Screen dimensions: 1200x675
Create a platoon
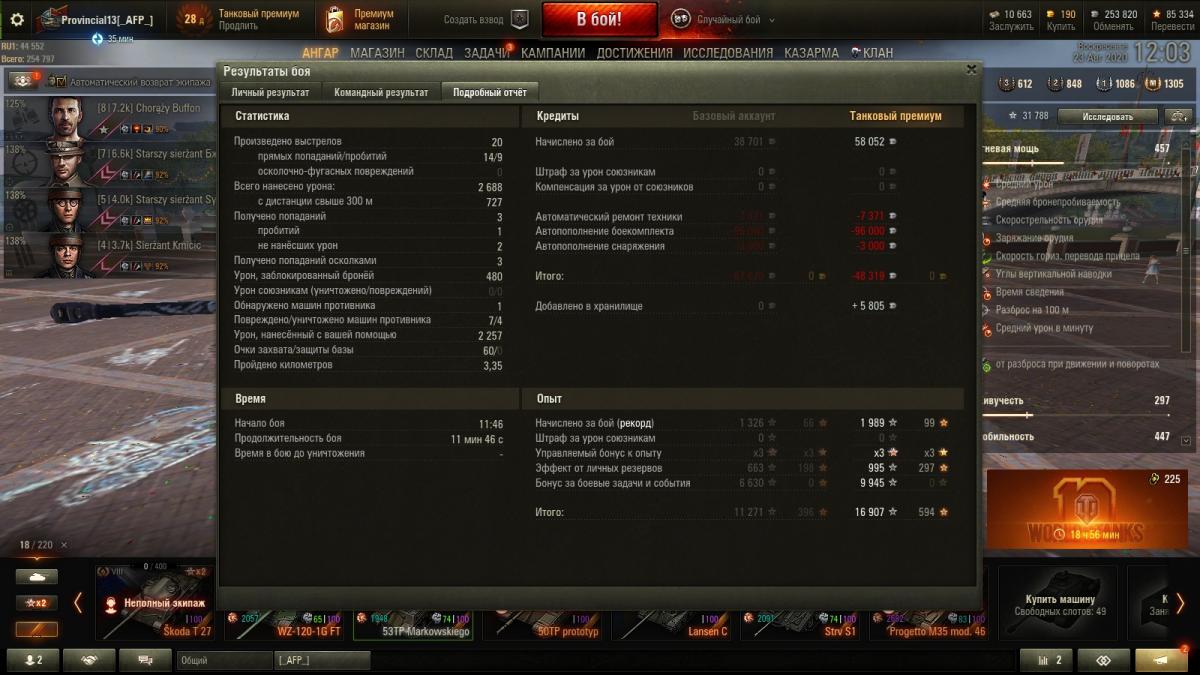[487, 19]
